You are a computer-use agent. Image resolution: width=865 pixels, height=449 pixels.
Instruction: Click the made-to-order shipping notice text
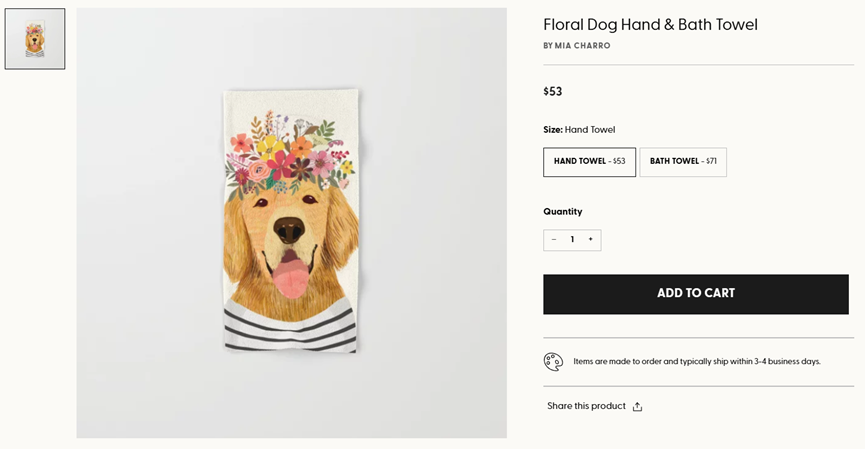(x=696, y=362)
